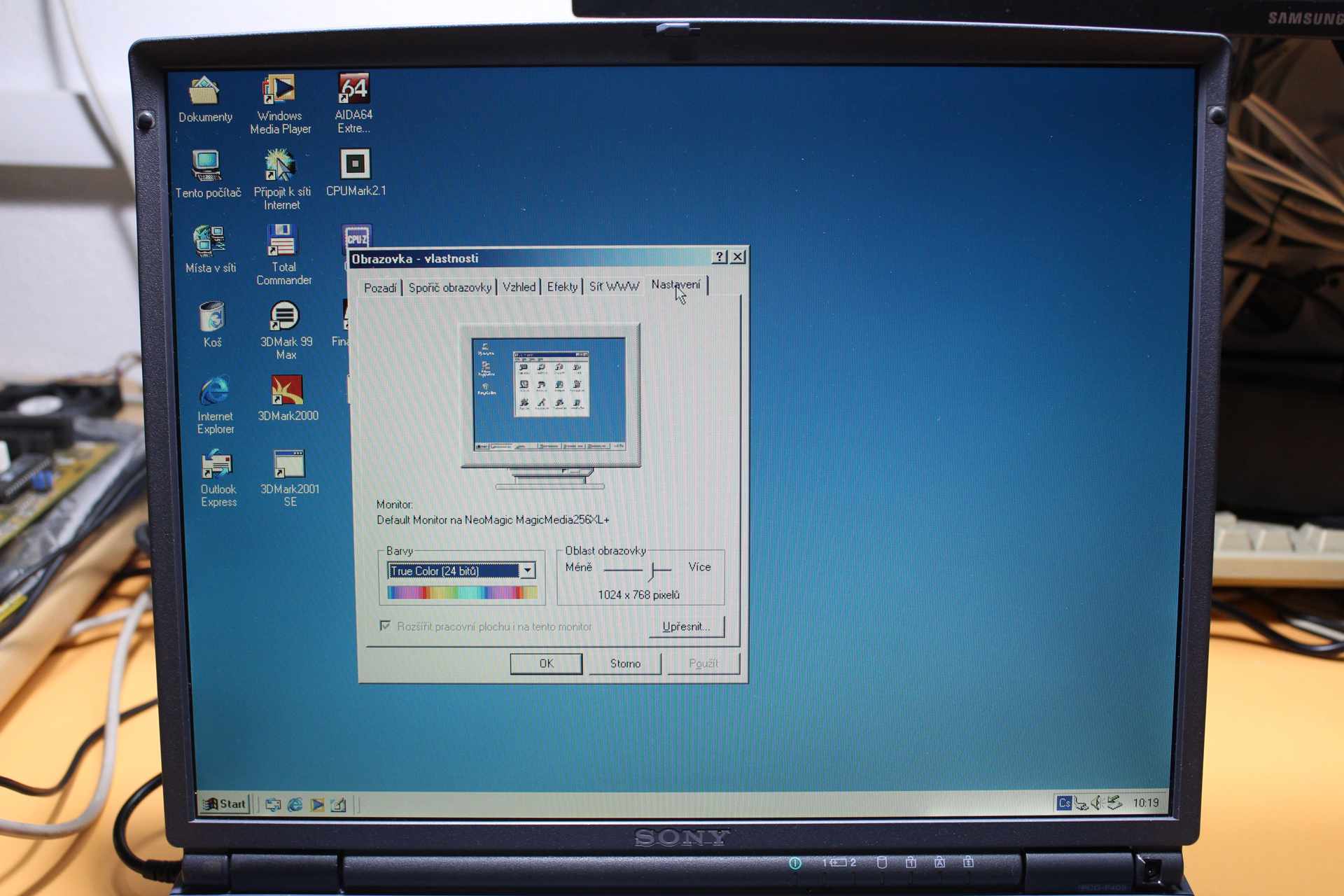Screen dimensions: 1344x896
Task: Switch to the Spořič obrazovky tab
Action: tap(450, 287)
